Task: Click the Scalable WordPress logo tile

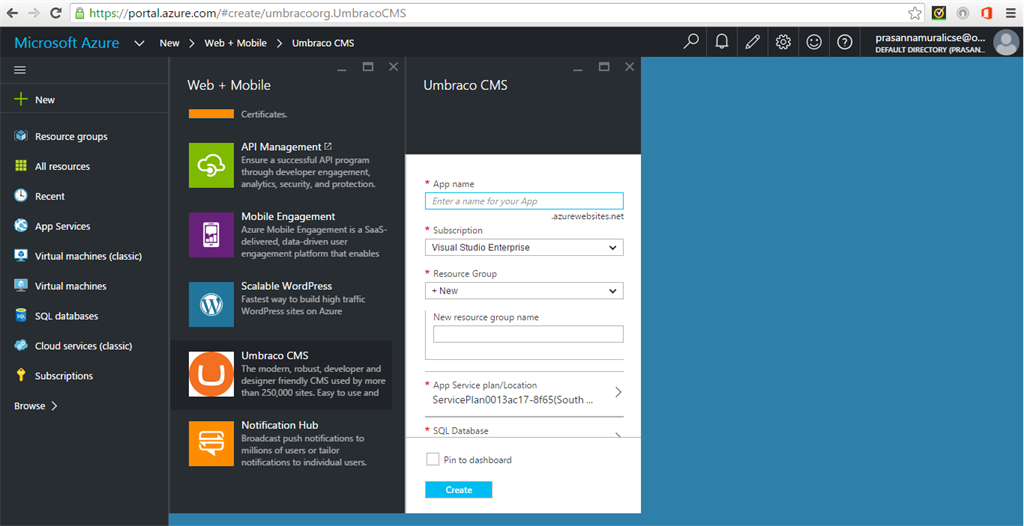Action: 211,304
